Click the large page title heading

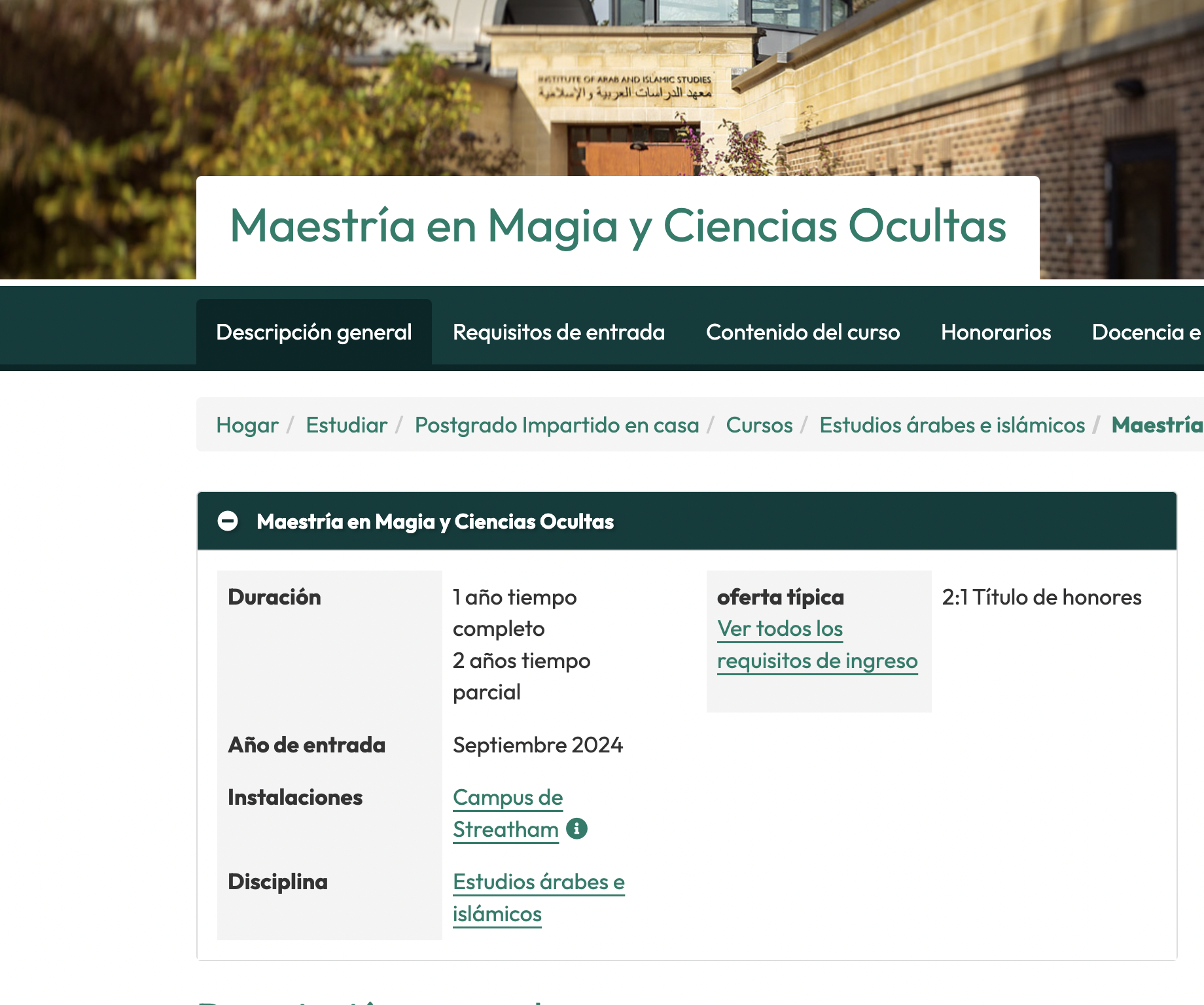tap(618, 226)
